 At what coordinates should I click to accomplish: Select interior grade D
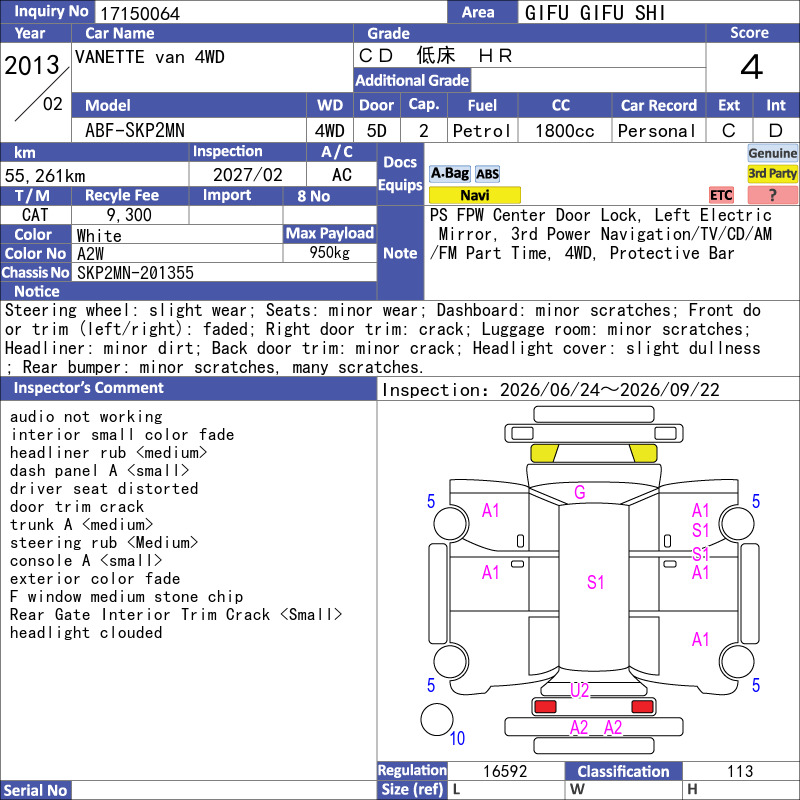pos(776,131)
